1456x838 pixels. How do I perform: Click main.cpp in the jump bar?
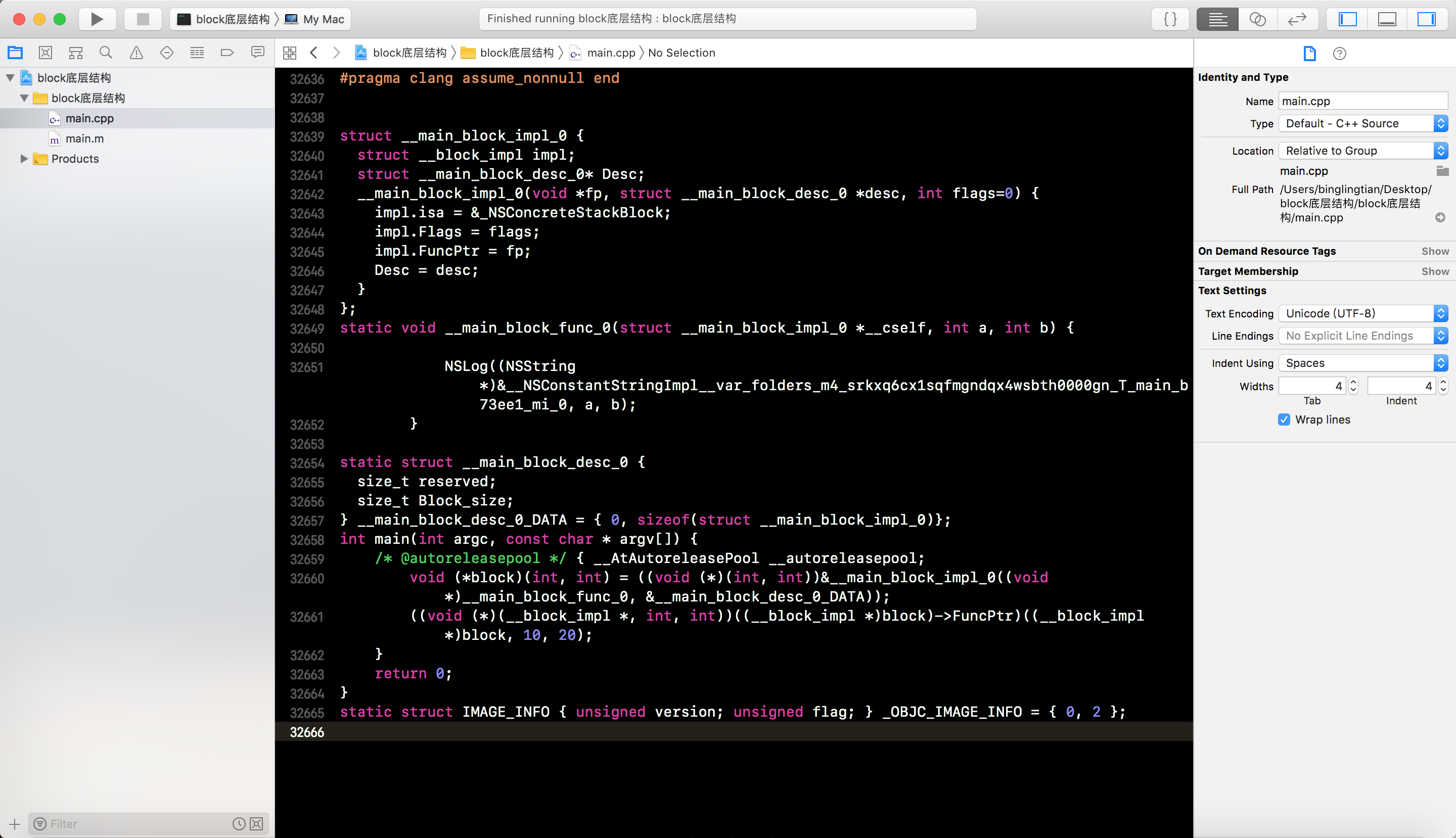pos(610,53)
